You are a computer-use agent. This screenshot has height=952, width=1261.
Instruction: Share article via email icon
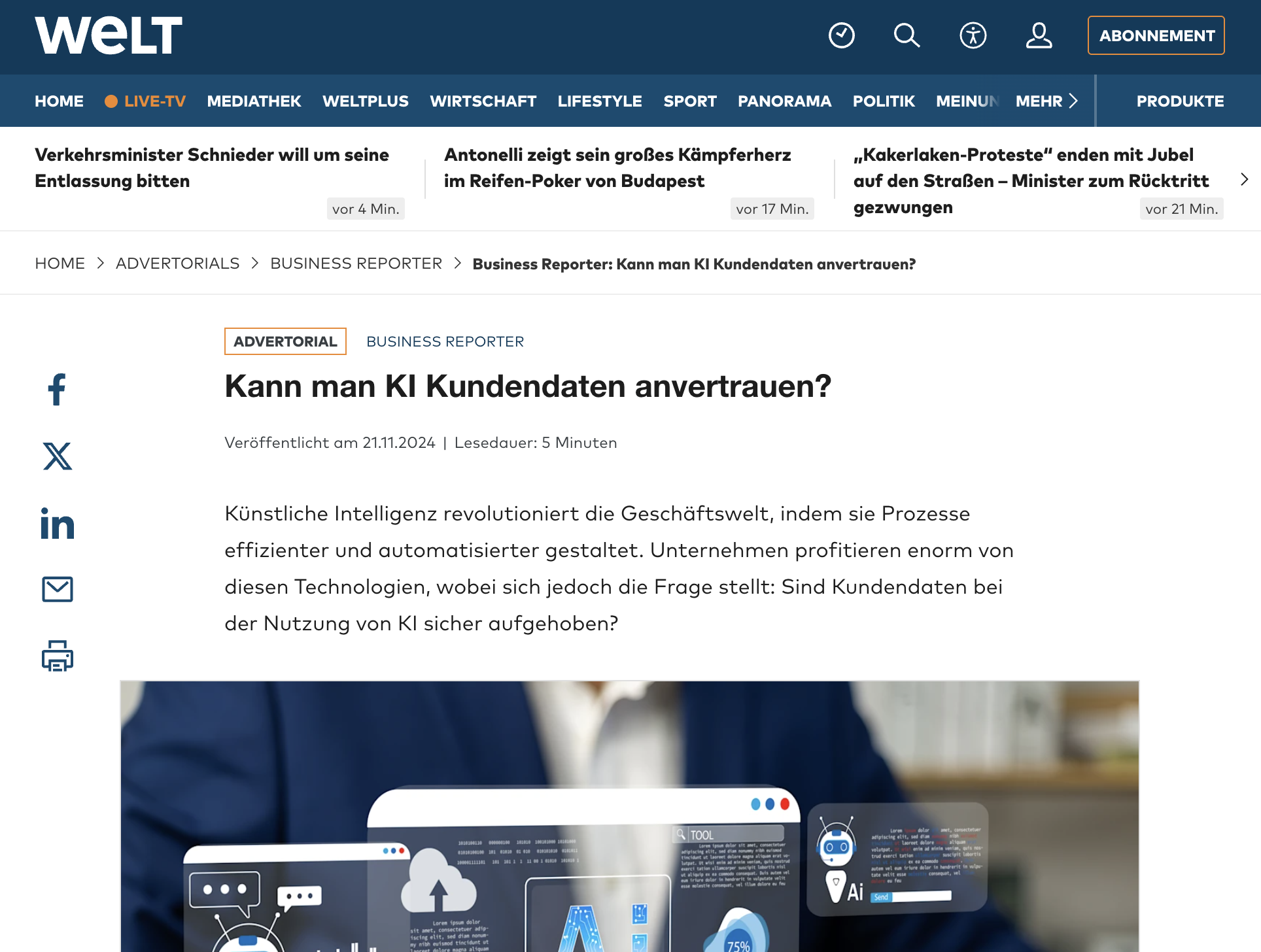58,589
